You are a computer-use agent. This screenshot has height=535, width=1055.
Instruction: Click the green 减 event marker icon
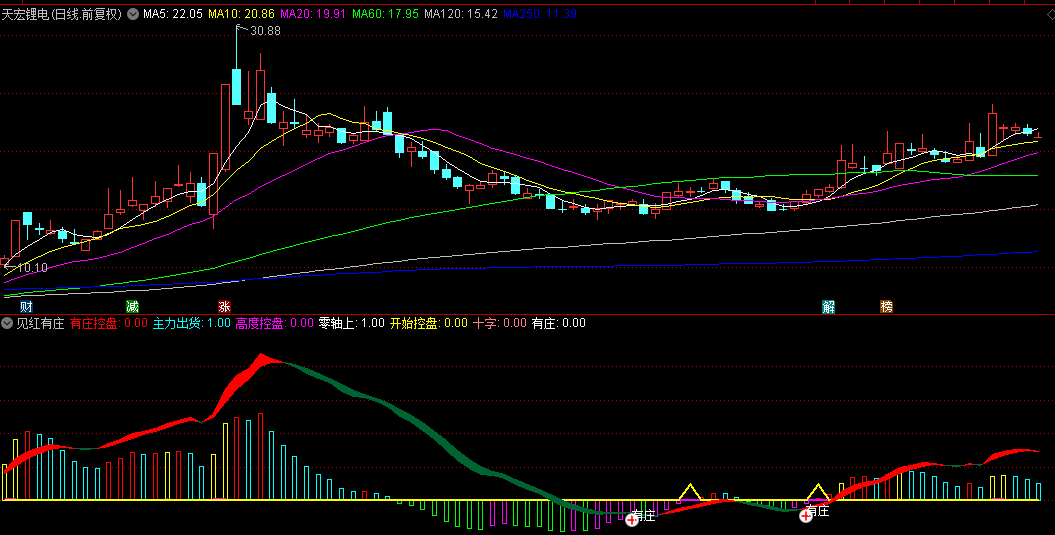[132, 307]
